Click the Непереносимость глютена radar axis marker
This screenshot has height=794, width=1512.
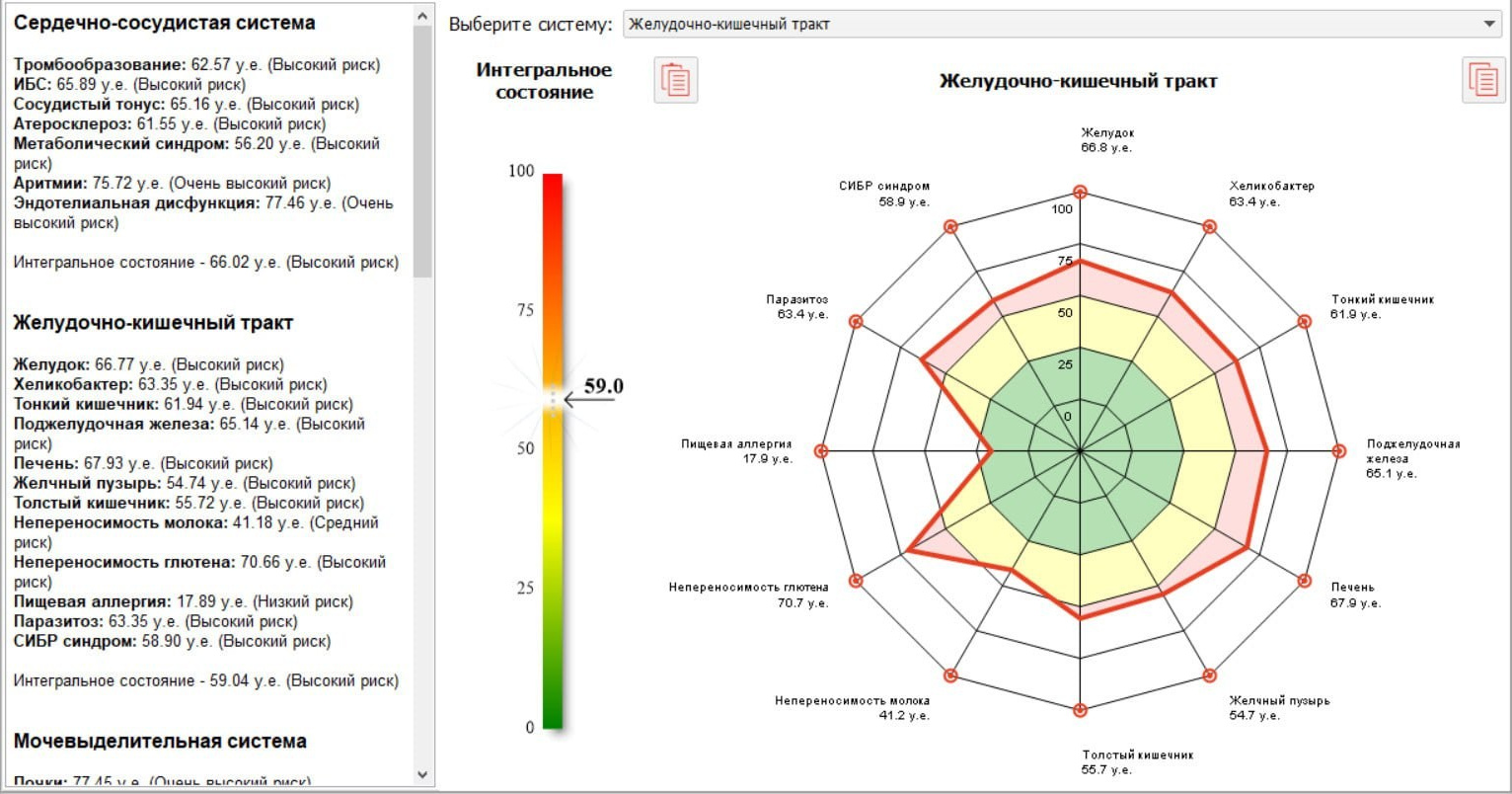856,581
